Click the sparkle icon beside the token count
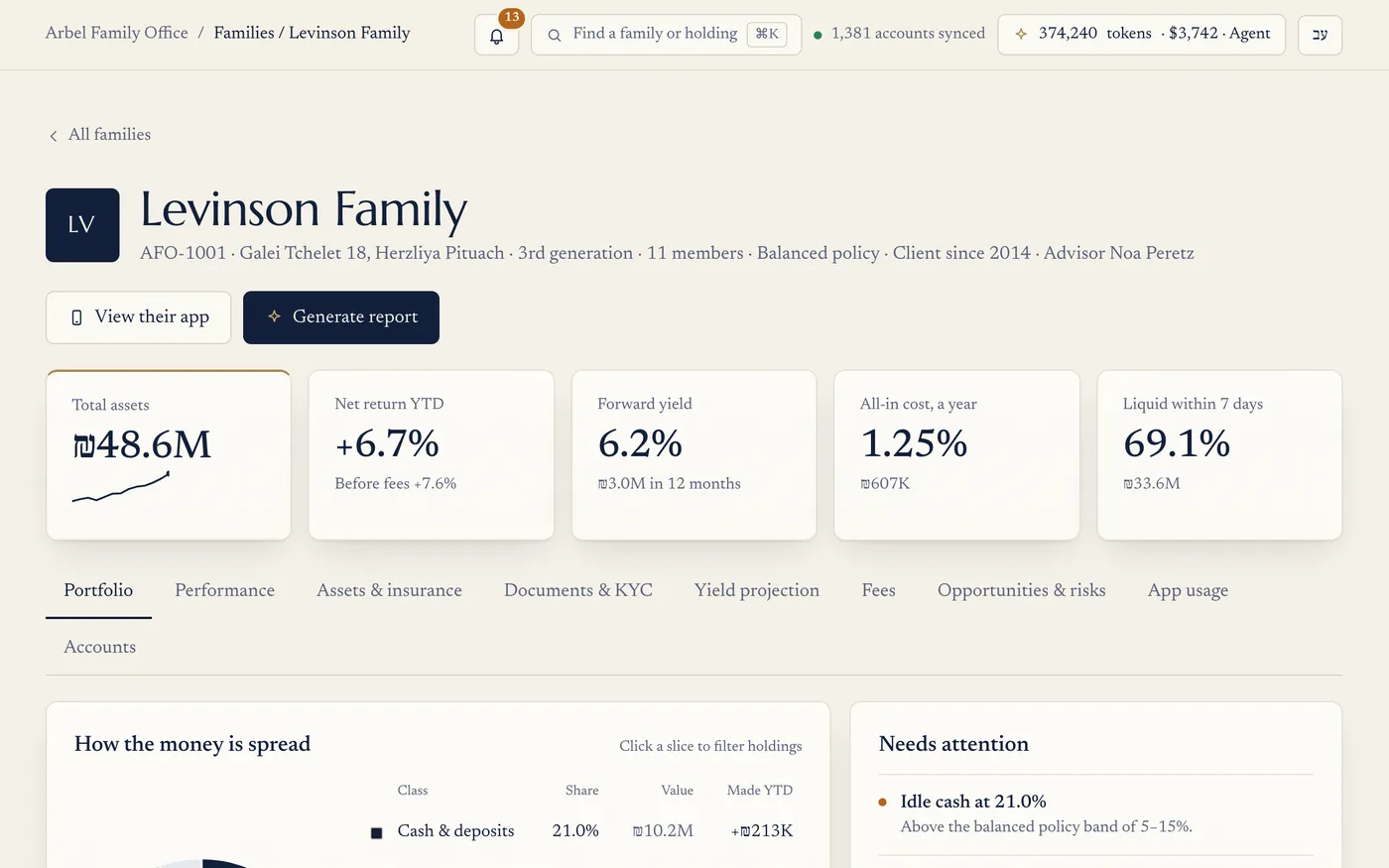 click(1021, 34)
